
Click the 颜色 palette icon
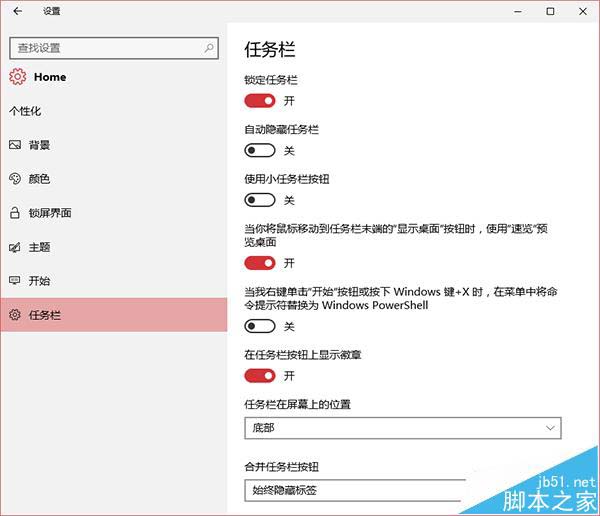(15, 179)
